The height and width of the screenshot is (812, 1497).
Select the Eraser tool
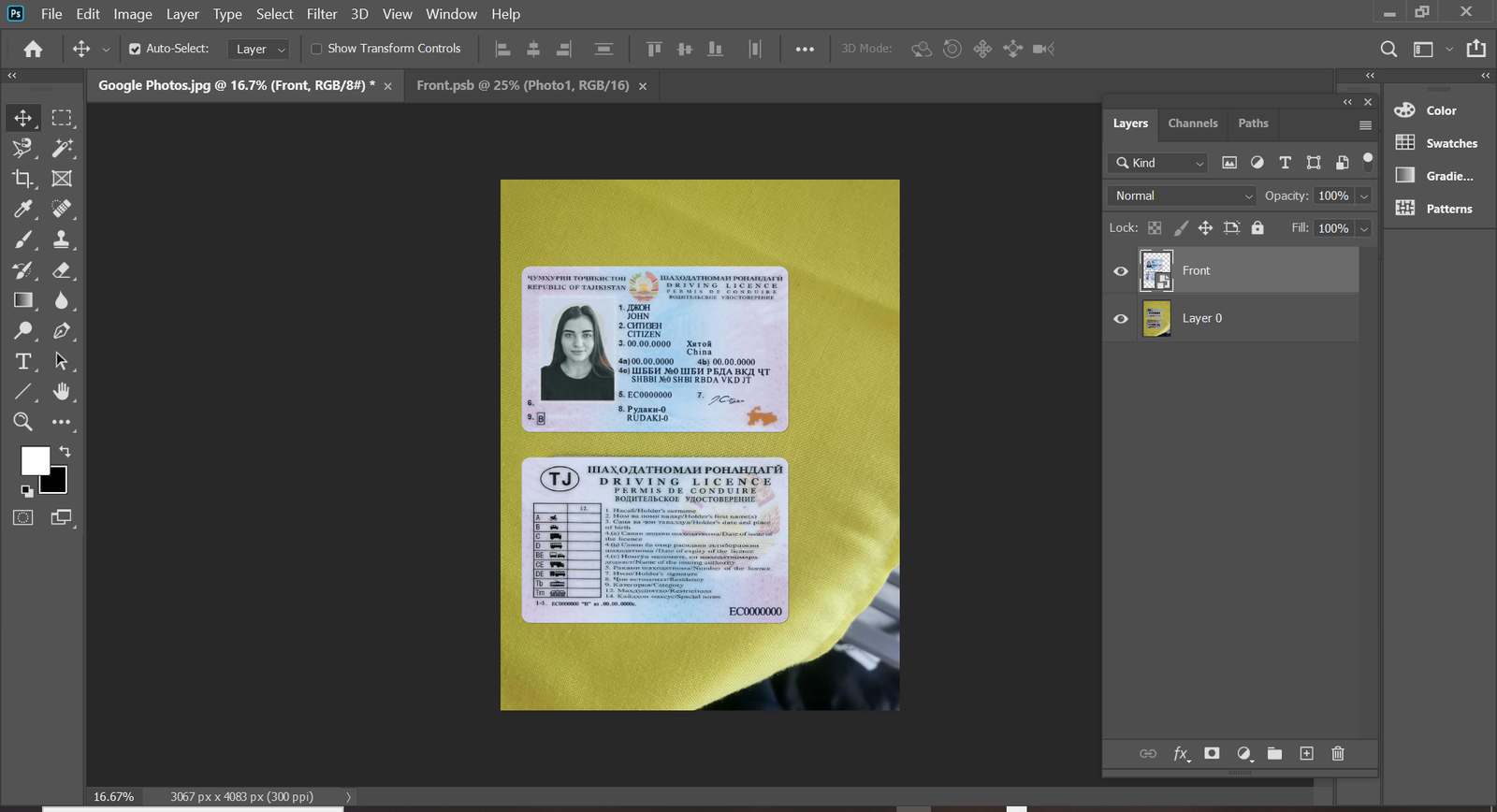click(62, 270)
